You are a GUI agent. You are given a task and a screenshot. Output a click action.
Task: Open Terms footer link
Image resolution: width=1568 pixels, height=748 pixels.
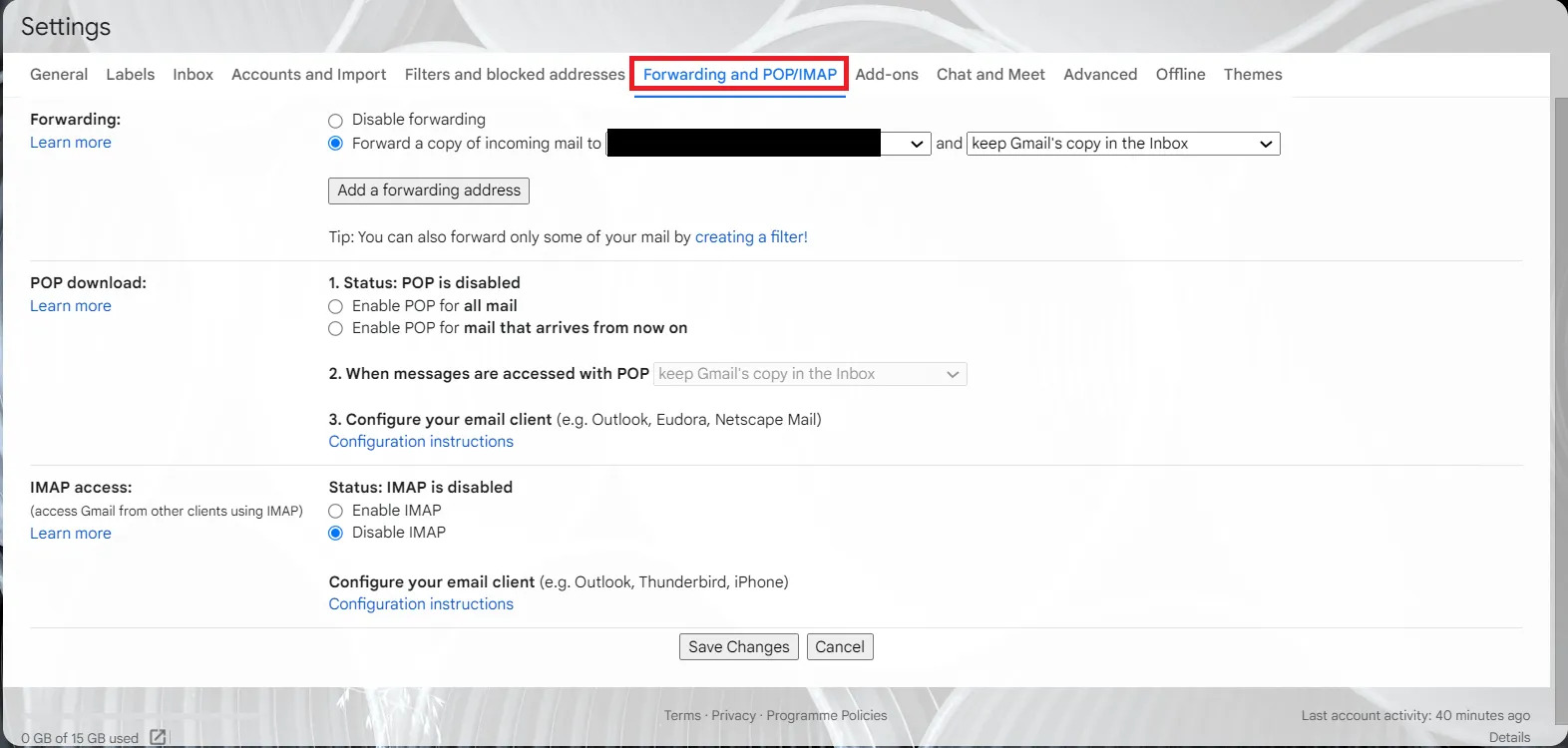(682, 716)
